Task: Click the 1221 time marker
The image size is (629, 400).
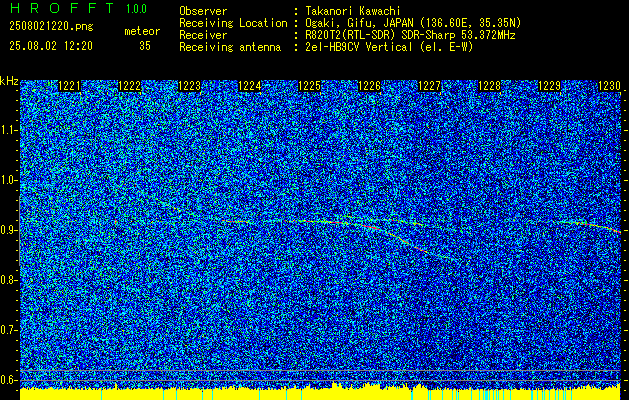Action: 69,86
